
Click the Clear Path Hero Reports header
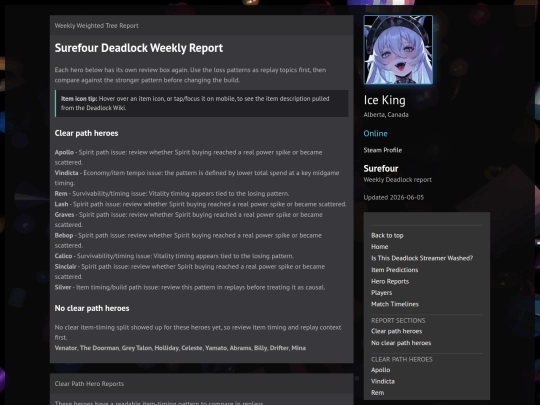(89, 384)
